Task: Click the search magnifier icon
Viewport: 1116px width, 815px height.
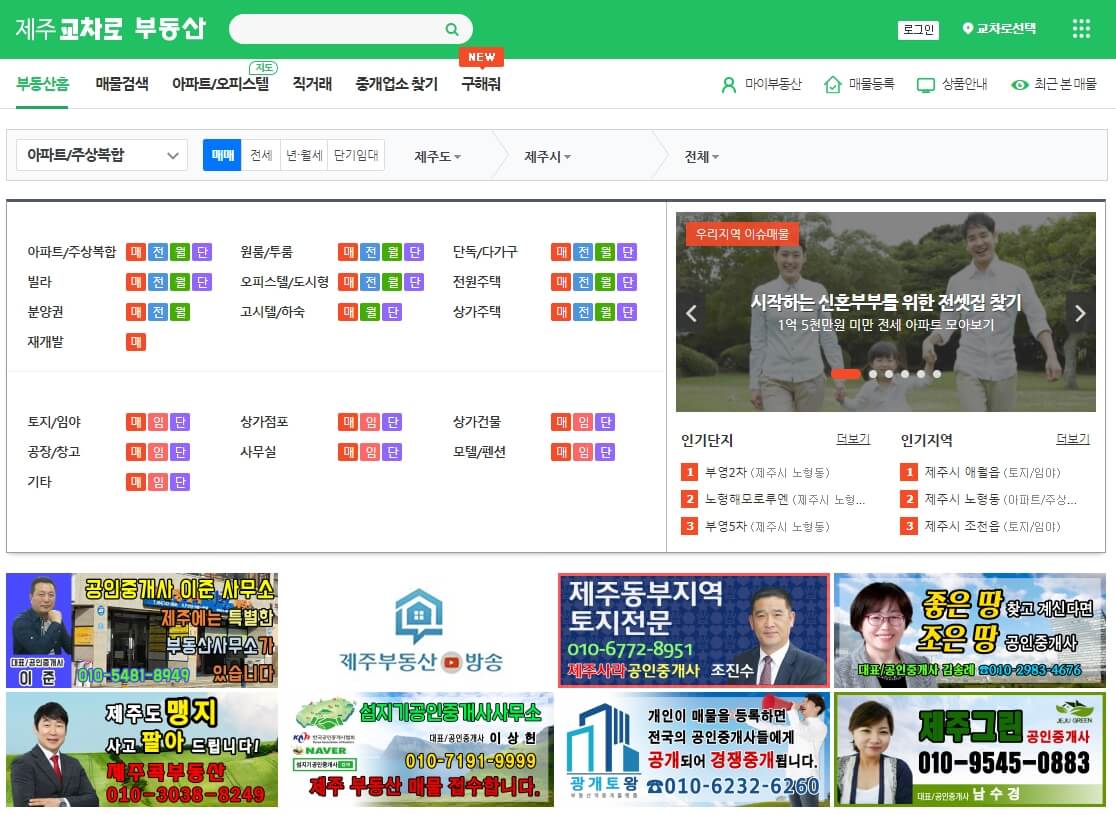Action: [x=451, y=29]
